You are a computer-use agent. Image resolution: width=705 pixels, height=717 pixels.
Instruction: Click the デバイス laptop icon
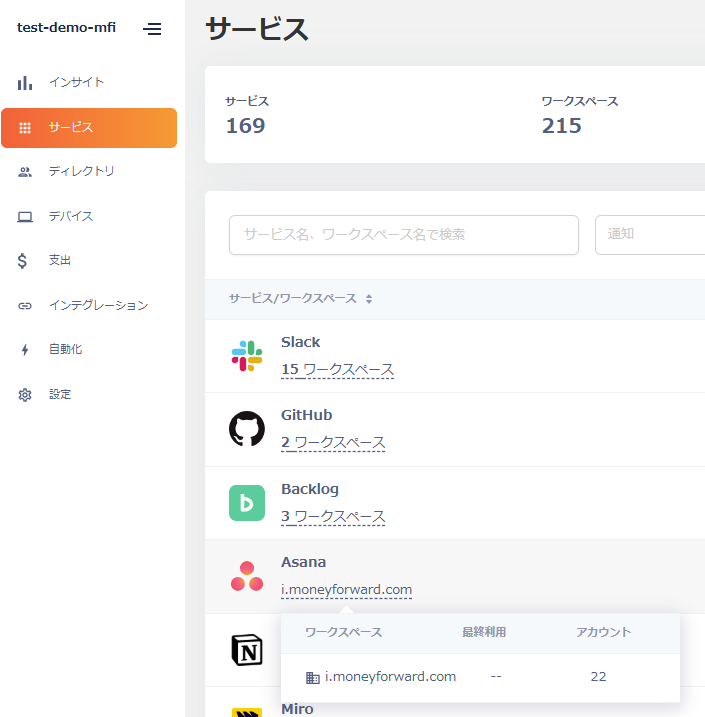(25, 217)
